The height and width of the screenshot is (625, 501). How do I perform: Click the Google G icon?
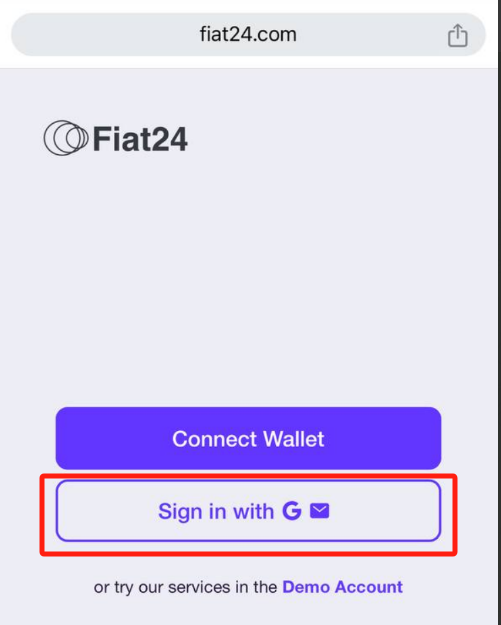[x=292, y=511]
